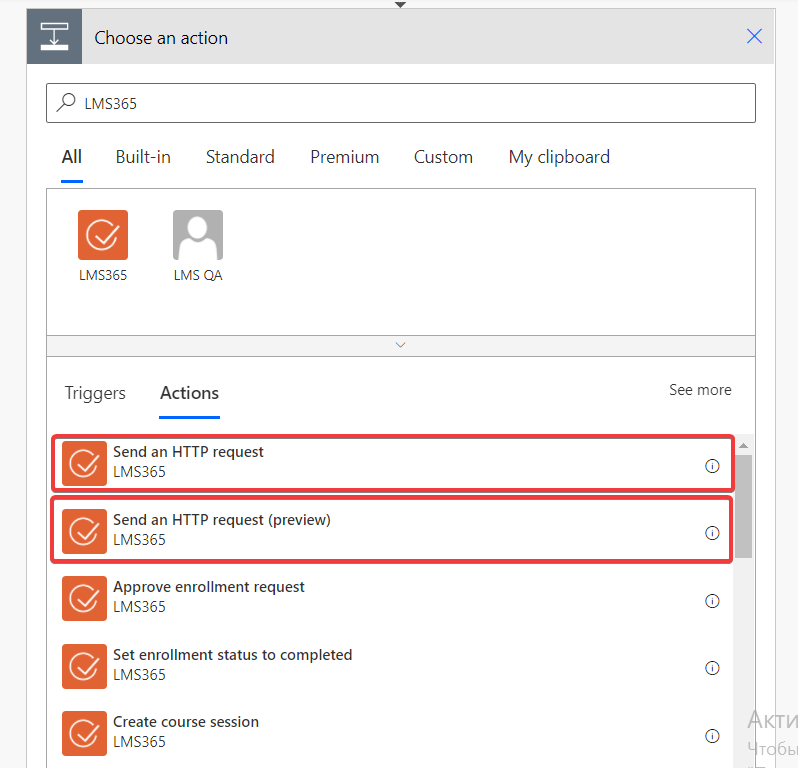Close the Choose an action panel
Screen dimensions: 798x768
pyautogui.click(x=754, y=36)
